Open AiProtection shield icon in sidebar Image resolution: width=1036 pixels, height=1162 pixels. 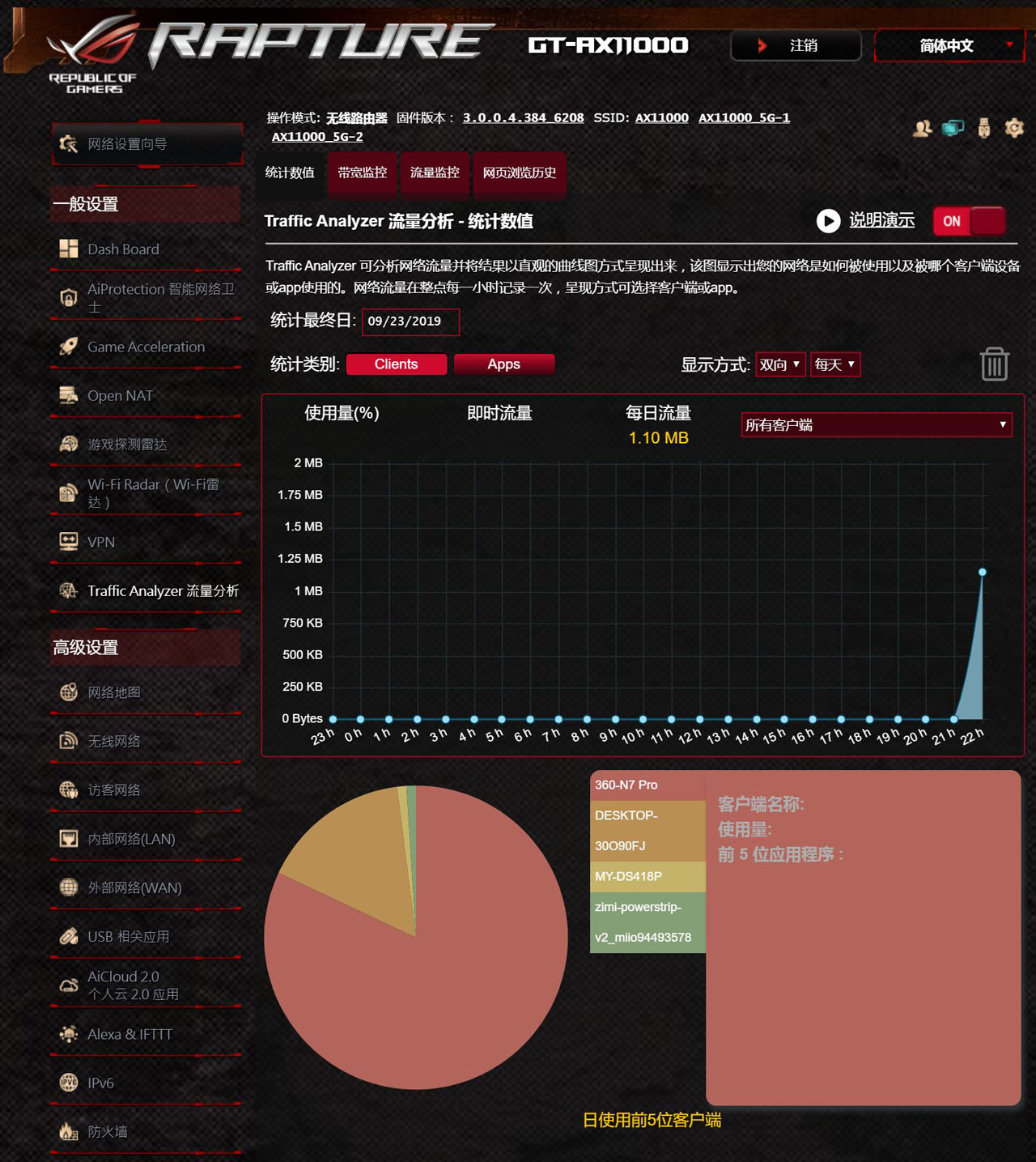[69, 297]
